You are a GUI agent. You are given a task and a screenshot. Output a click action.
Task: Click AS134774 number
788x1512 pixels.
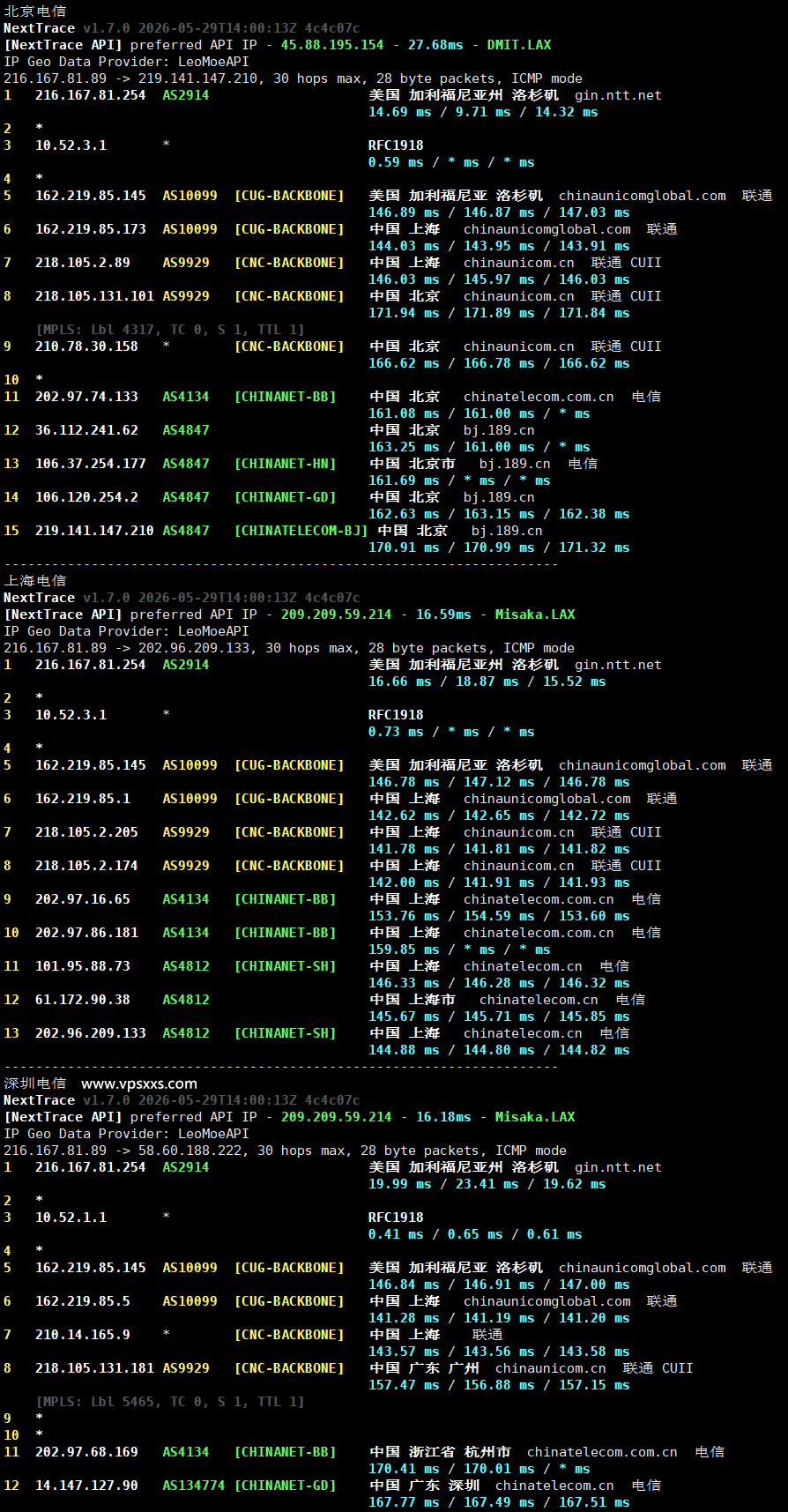coord(194,1486)
